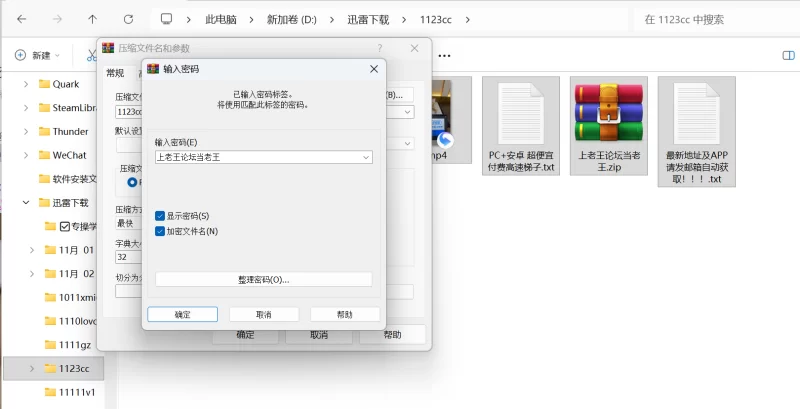Select PC+安卓 超便宜付费高速梯子.txt file
Screen dimensions: 800x409
(x=521, y=126)
